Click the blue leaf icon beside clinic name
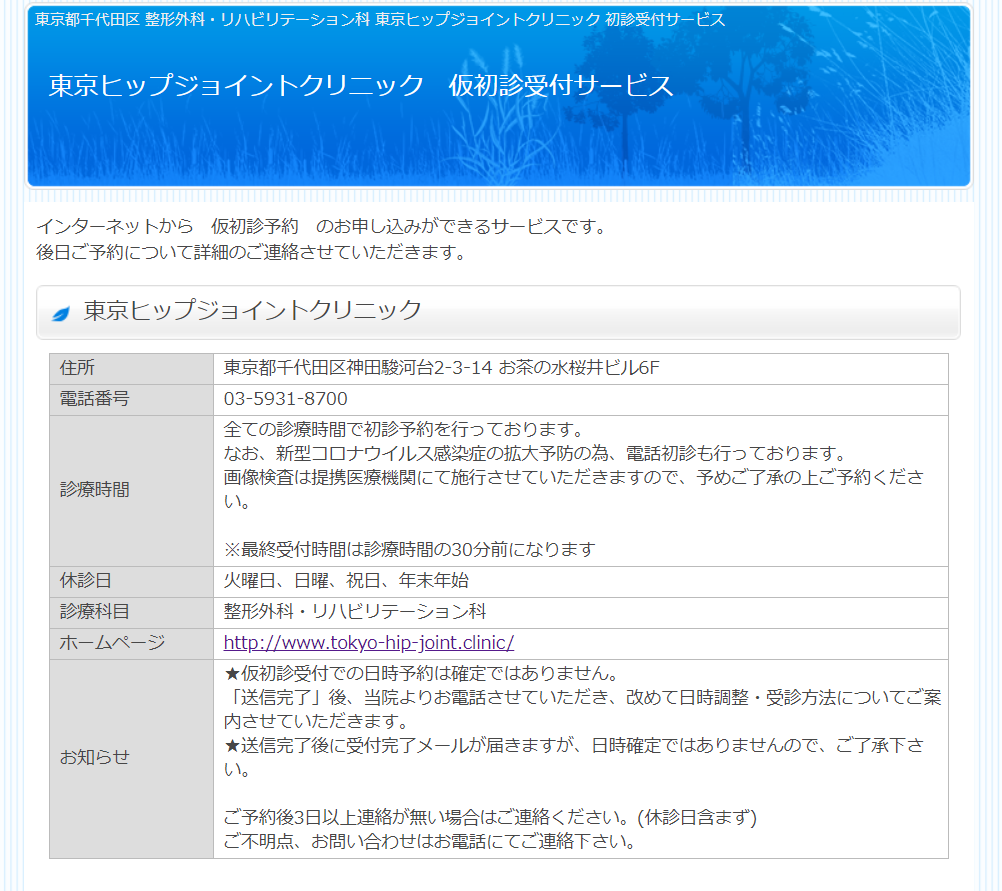This screenshot has width=1002, height=891. click(x=61, y=313)
